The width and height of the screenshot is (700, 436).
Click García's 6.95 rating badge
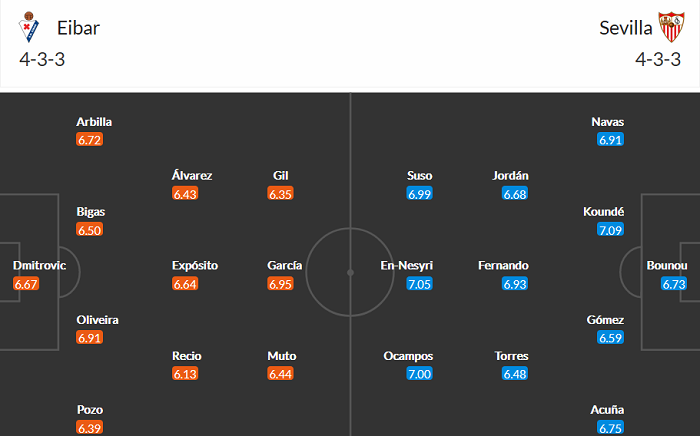pos(280,284)
